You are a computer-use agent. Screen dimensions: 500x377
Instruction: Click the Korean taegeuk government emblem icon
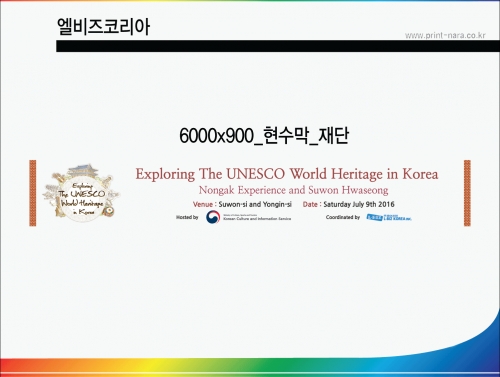(x=213, y=217)
